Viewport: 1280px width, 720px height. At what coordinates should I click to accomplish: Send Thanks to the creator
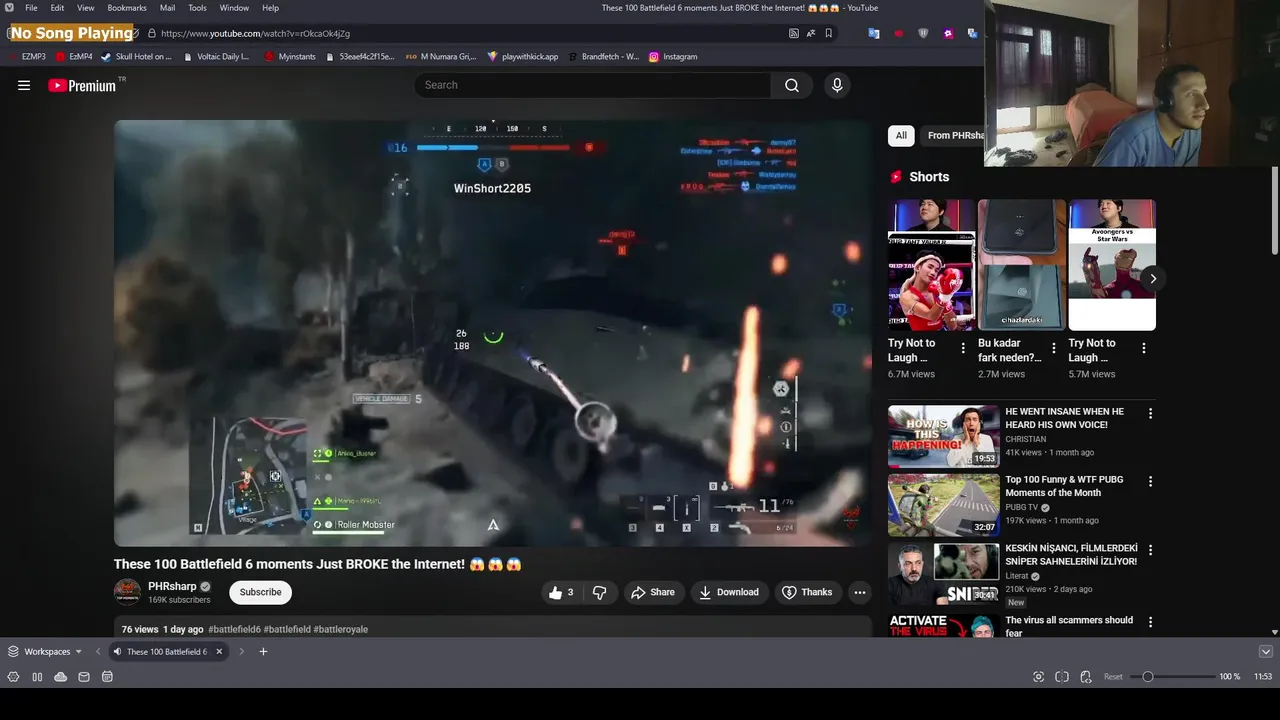807,592
